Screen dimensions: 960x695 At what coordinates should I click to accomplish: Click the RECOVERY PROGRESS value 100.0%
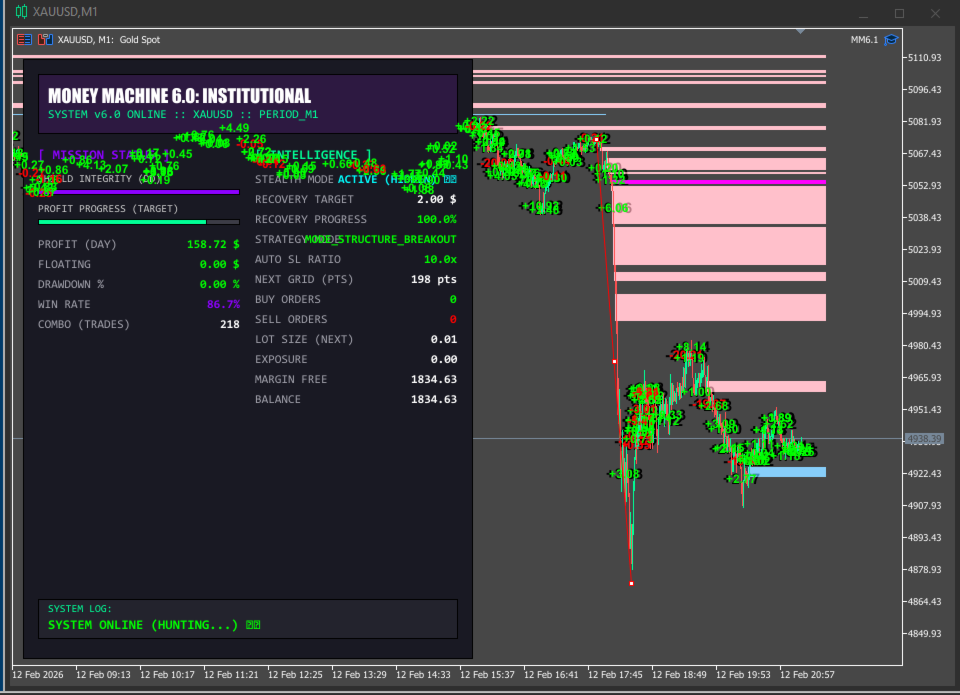click(x=437, y=219)
